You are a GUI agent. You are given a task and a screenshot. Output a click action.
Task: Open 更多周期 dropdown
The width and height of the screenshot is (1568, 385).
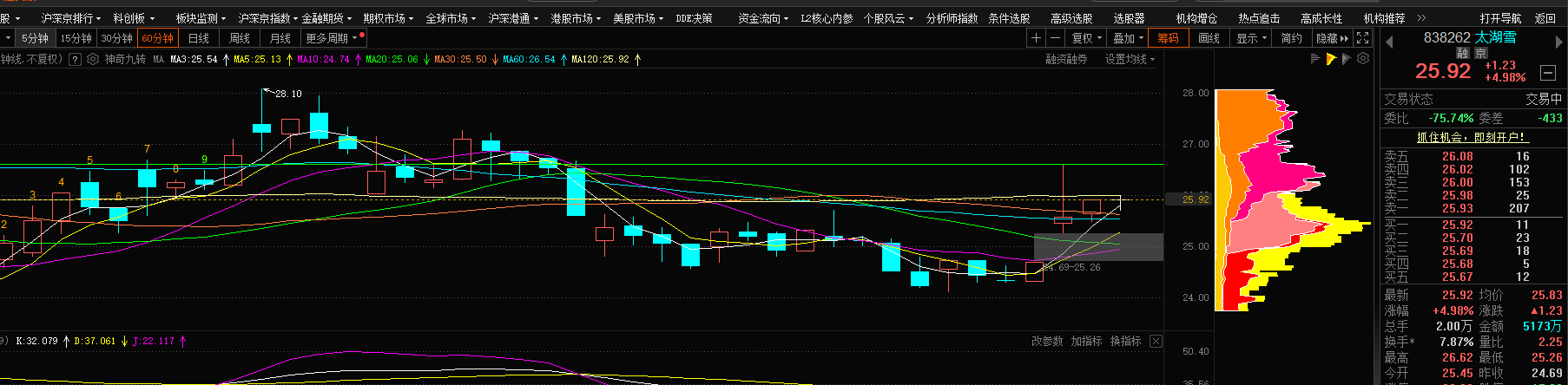pos(333,38)
